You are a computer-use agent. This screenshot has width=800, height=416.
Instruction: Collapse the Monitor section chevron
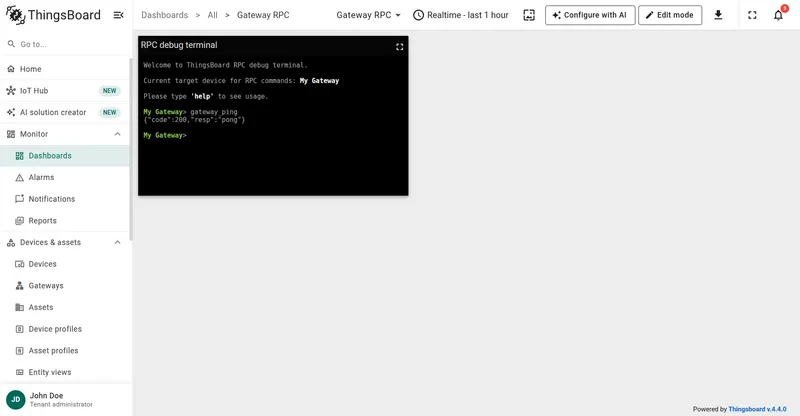tap(117, 134)
